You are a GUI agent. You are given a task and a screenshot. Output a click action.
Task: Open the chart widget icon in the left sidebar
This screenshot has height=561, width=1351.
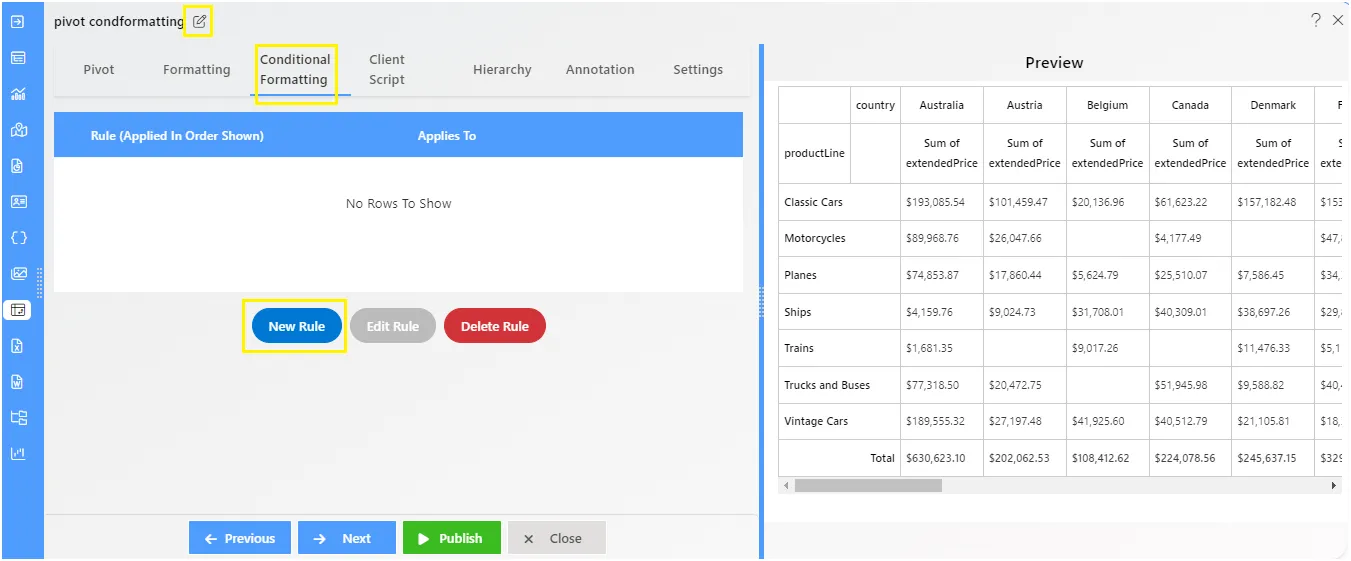tap(18, 94)
